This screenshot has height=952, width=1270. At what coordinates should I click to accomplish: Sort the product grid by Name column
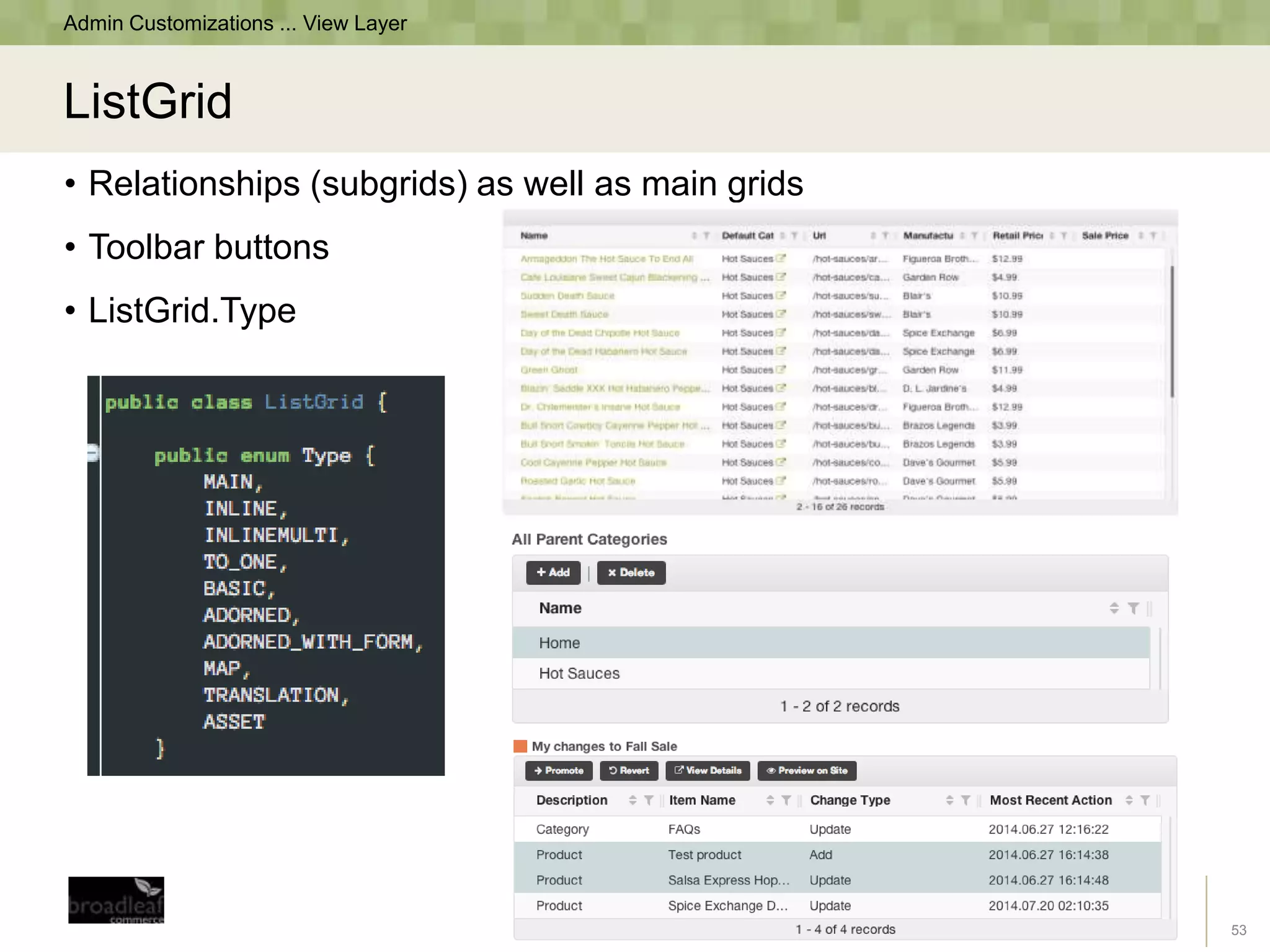[x=695, y=236]
